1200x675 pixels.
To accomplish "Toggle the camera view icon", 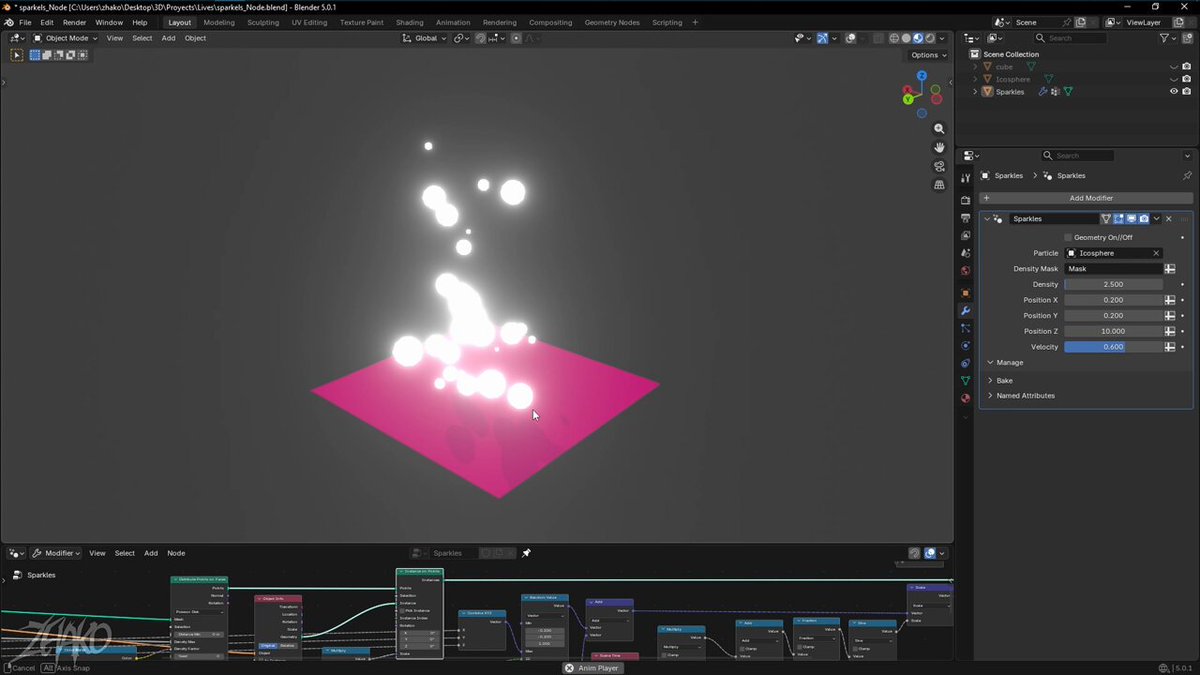I will pyautogui.click(x=939, y=166).
